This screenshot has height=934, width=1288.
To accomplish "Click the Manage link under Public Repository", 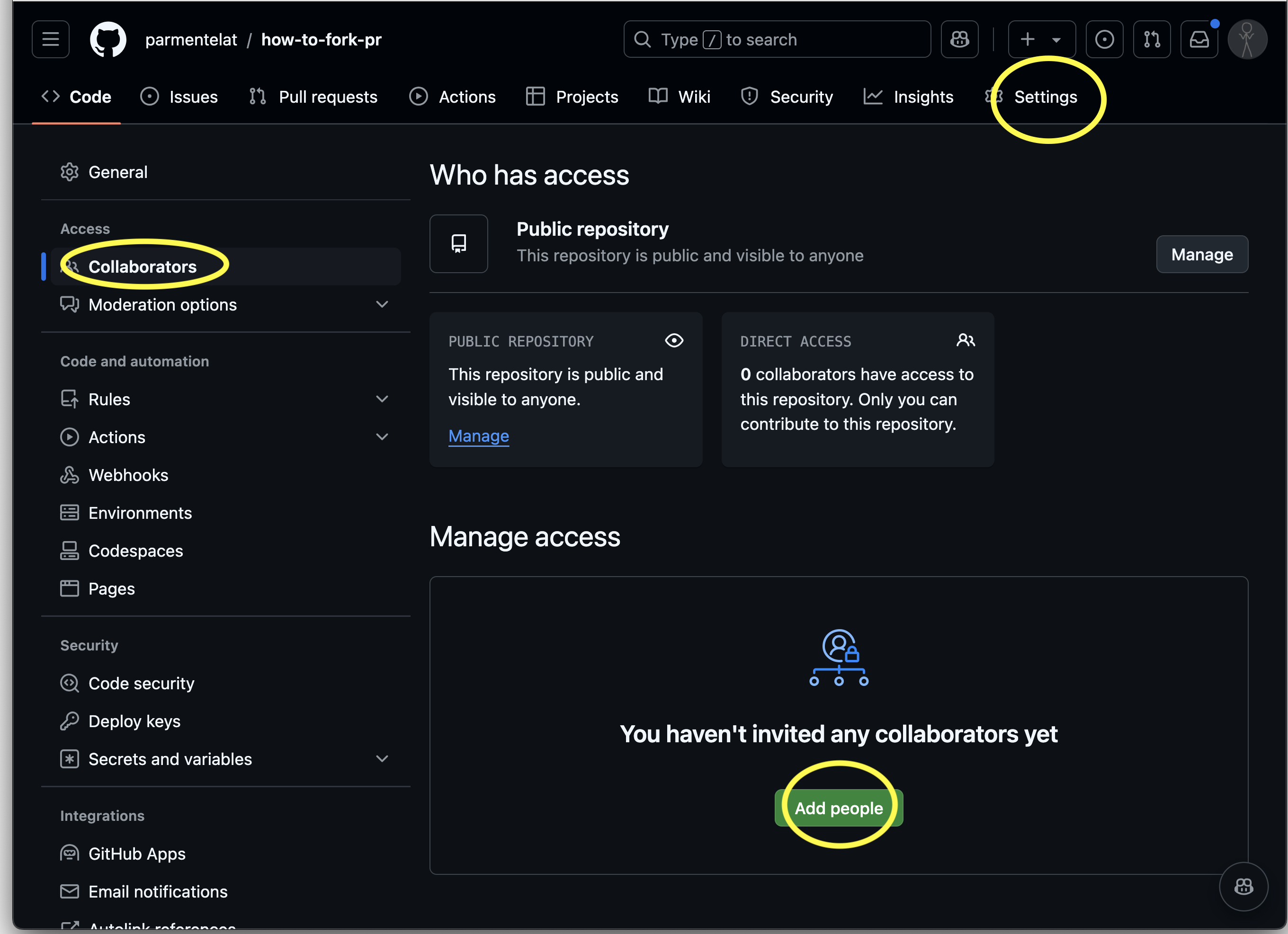I will click(478, 436).
